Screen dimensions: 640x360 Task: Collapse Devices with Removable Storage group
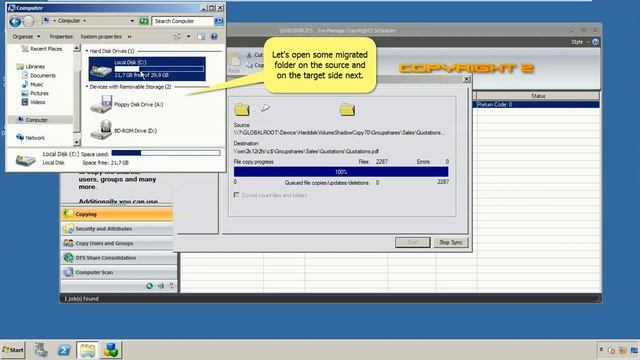click(87, 87)
